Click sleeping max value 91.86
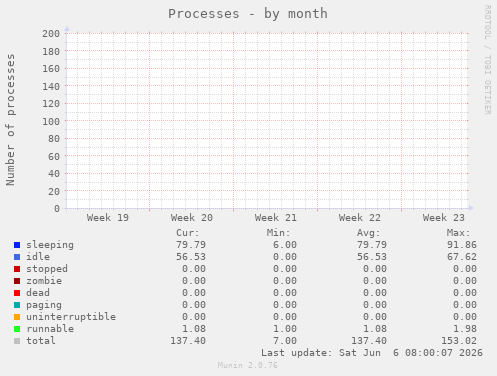This screenshot has height=376, width=497. [462, 245]
